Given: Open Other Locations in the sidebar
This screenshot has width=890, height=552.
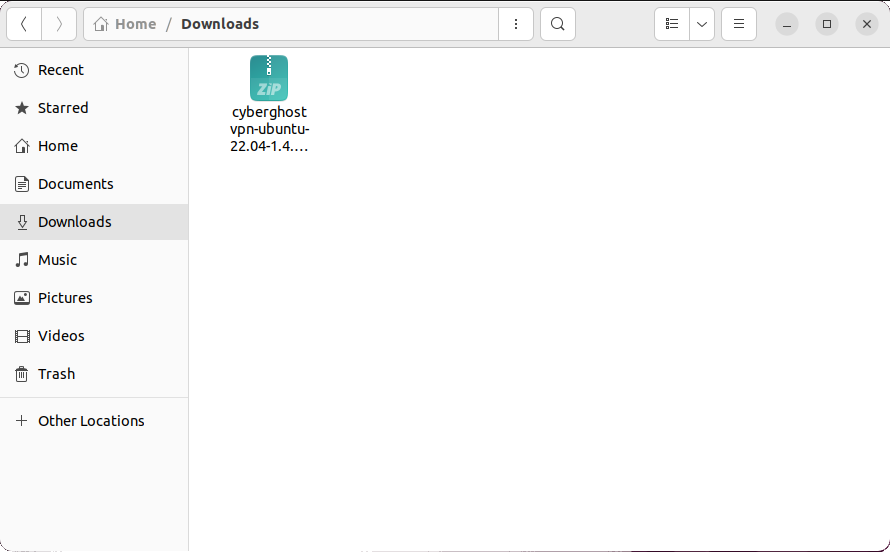Looking at the screenshot, I should 94,421.
